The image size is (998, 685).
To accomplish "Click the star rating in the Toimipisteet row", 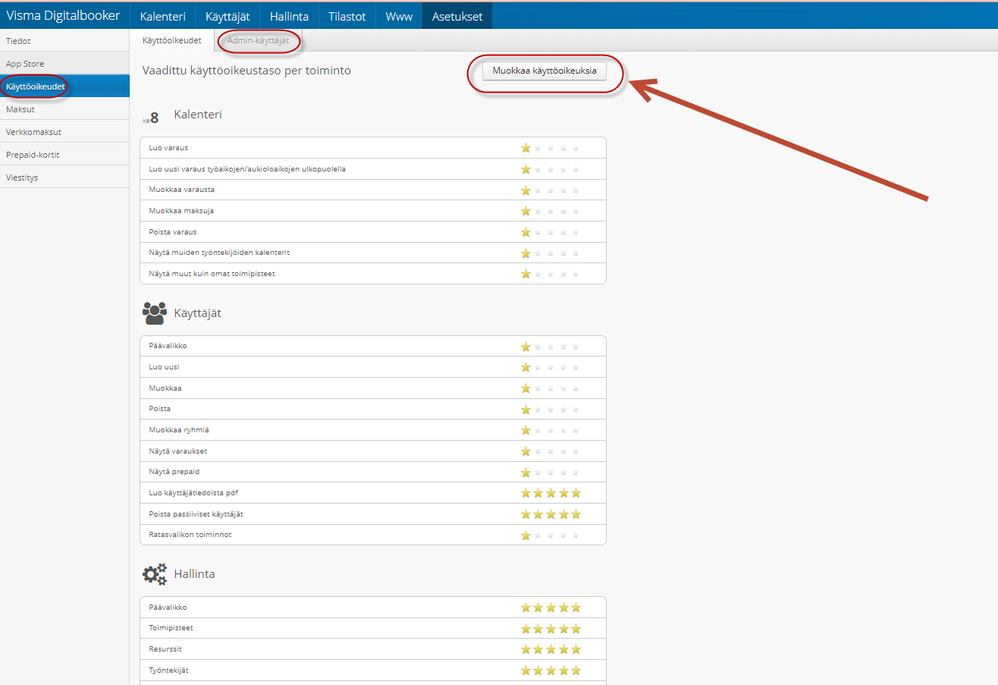I will (551, 629).
